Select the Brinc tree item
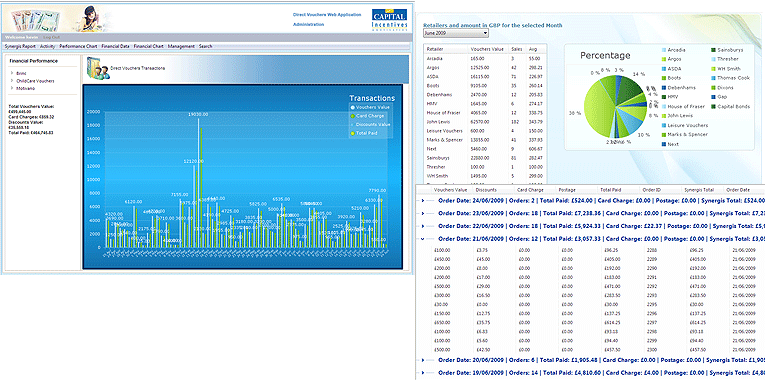Image resolution: width=768 pixels, height=380 pixels. coord(21,73)
